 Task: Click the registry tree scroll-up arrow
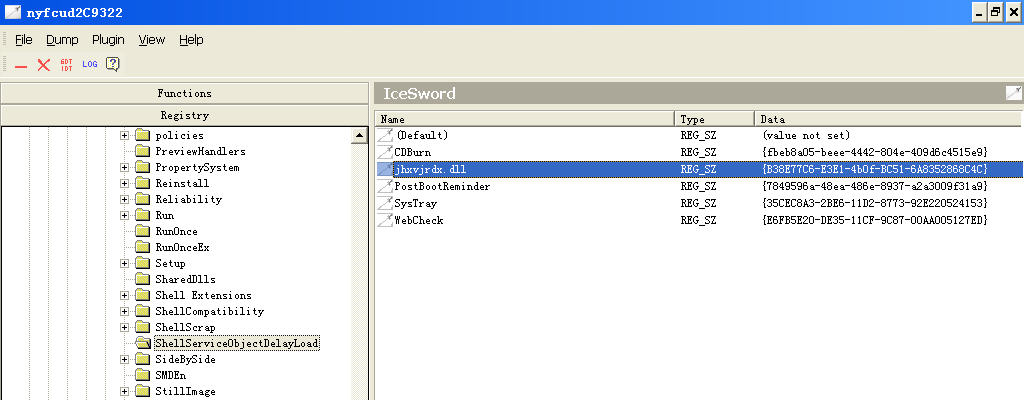click(359, 136)
